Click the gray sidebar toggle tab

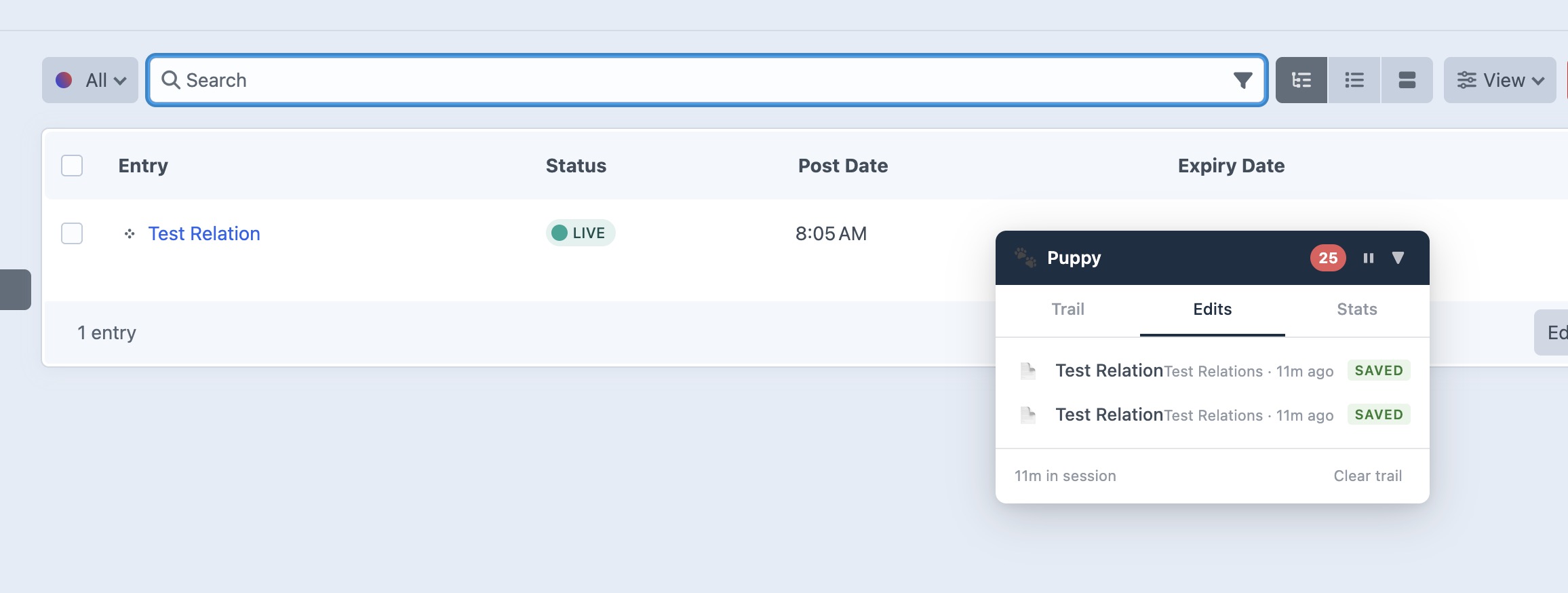coord(15,290)
